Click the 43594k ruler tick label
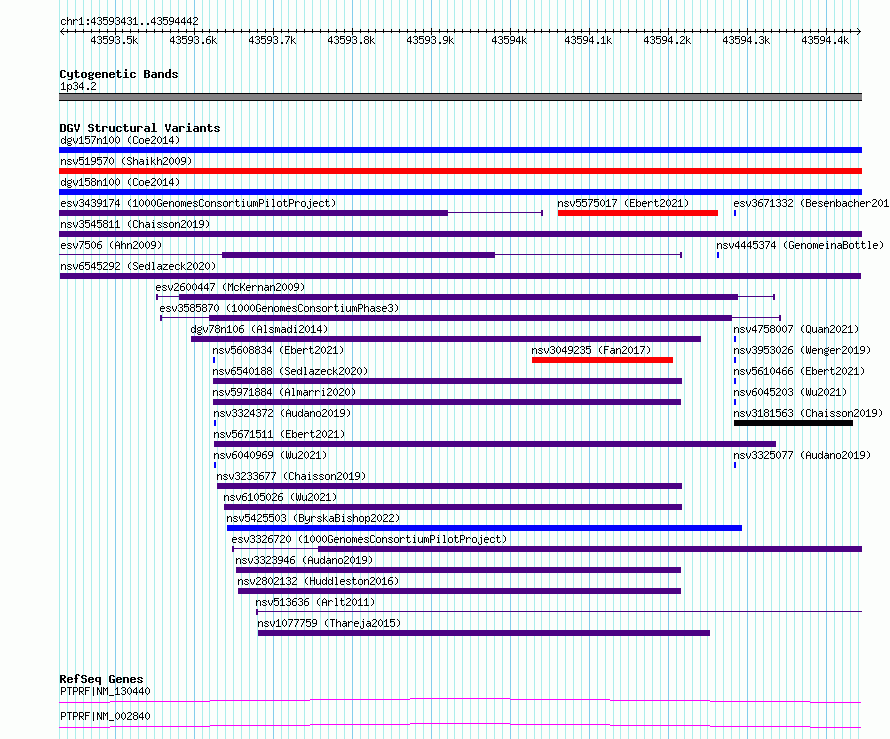 pyautogui.click(x=509, y=40)
